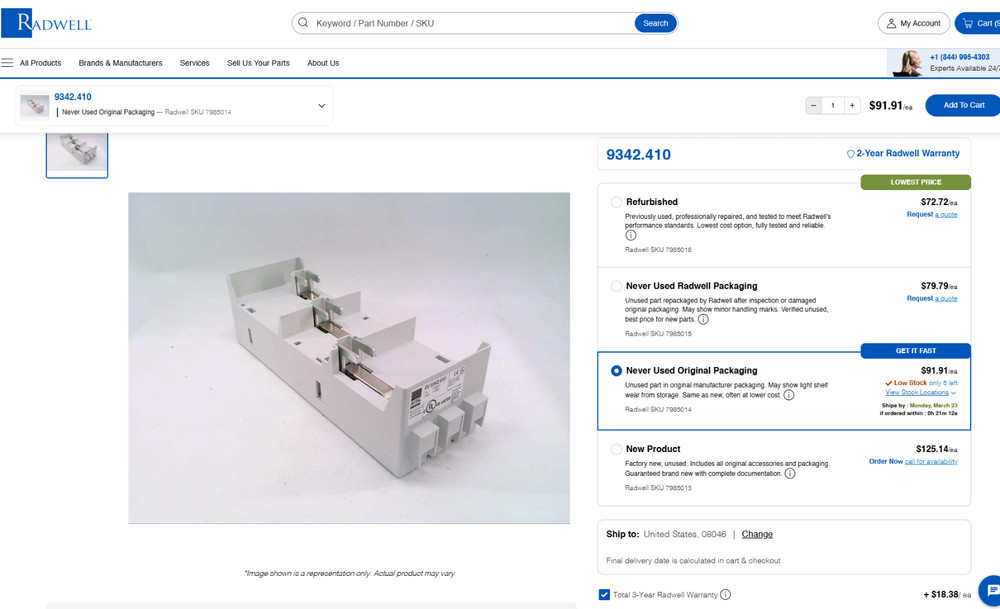Select the product thumbnail image
This screenshot has width=1000, height=609.
77,154
